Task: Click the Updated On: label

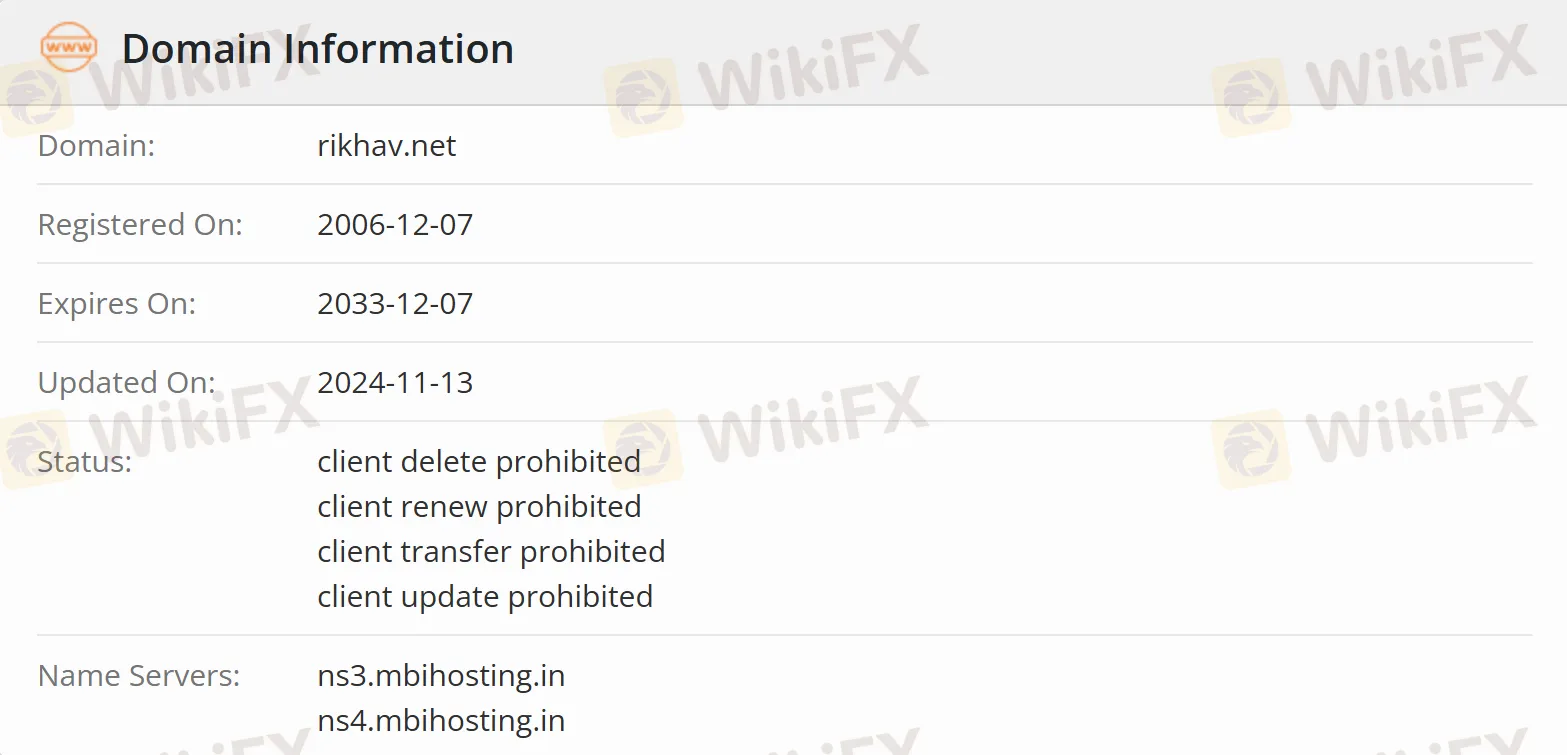Action: pos(126,383)
